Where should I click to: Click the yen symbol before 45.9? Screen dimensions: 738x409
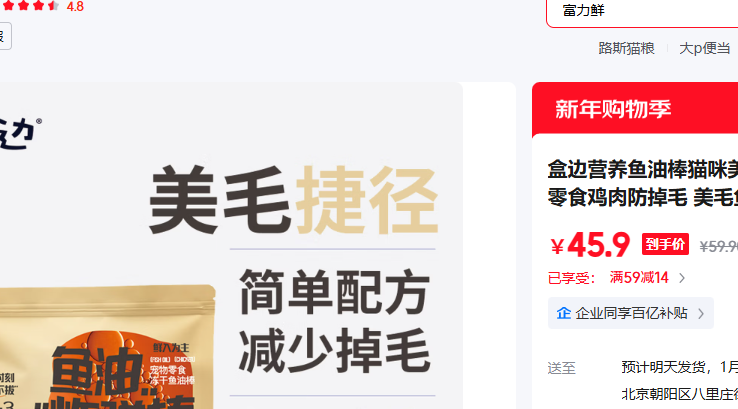coord(557,246)
